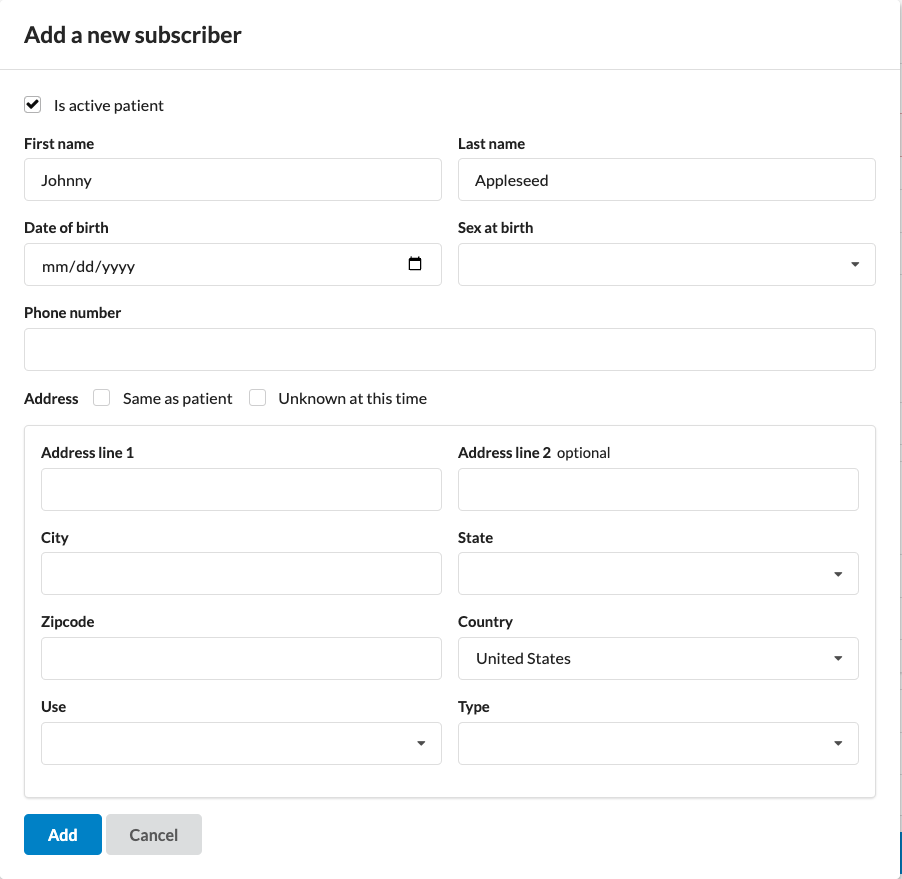The height and width of the screenshot is (879, 902).
Task: Click the mm/dd/yyyy date text in Date of birth
Action: click(x=88, y=266)
